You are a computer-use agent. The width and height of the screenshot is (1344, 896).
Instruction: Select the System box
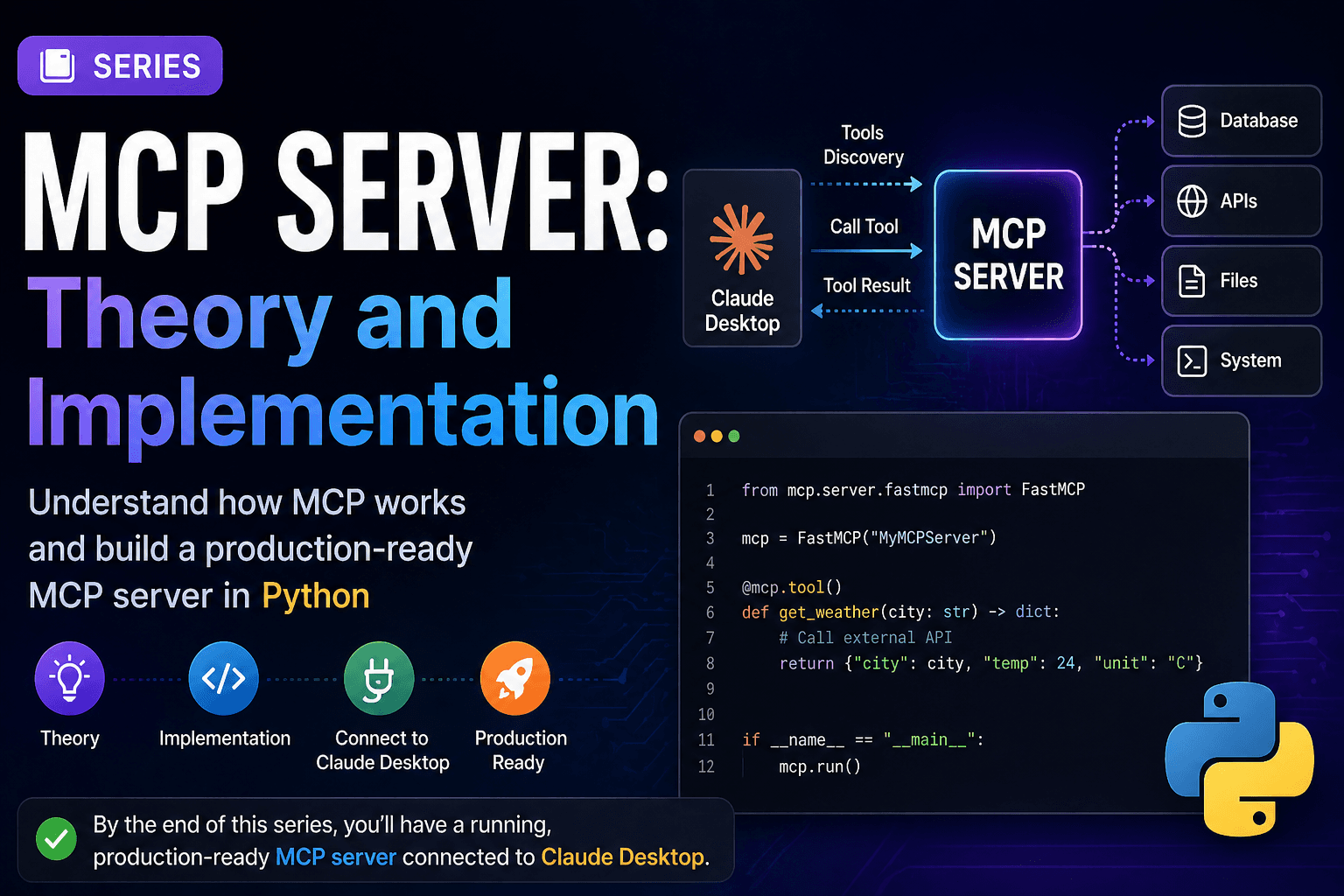(x=1241, y=360)
